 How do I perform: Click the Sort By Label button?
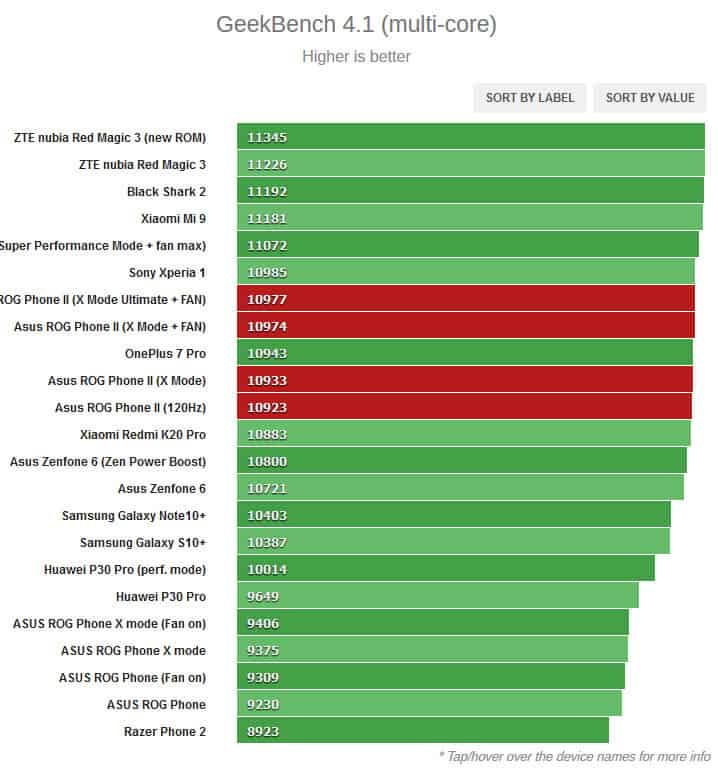[x=530, y=97]
